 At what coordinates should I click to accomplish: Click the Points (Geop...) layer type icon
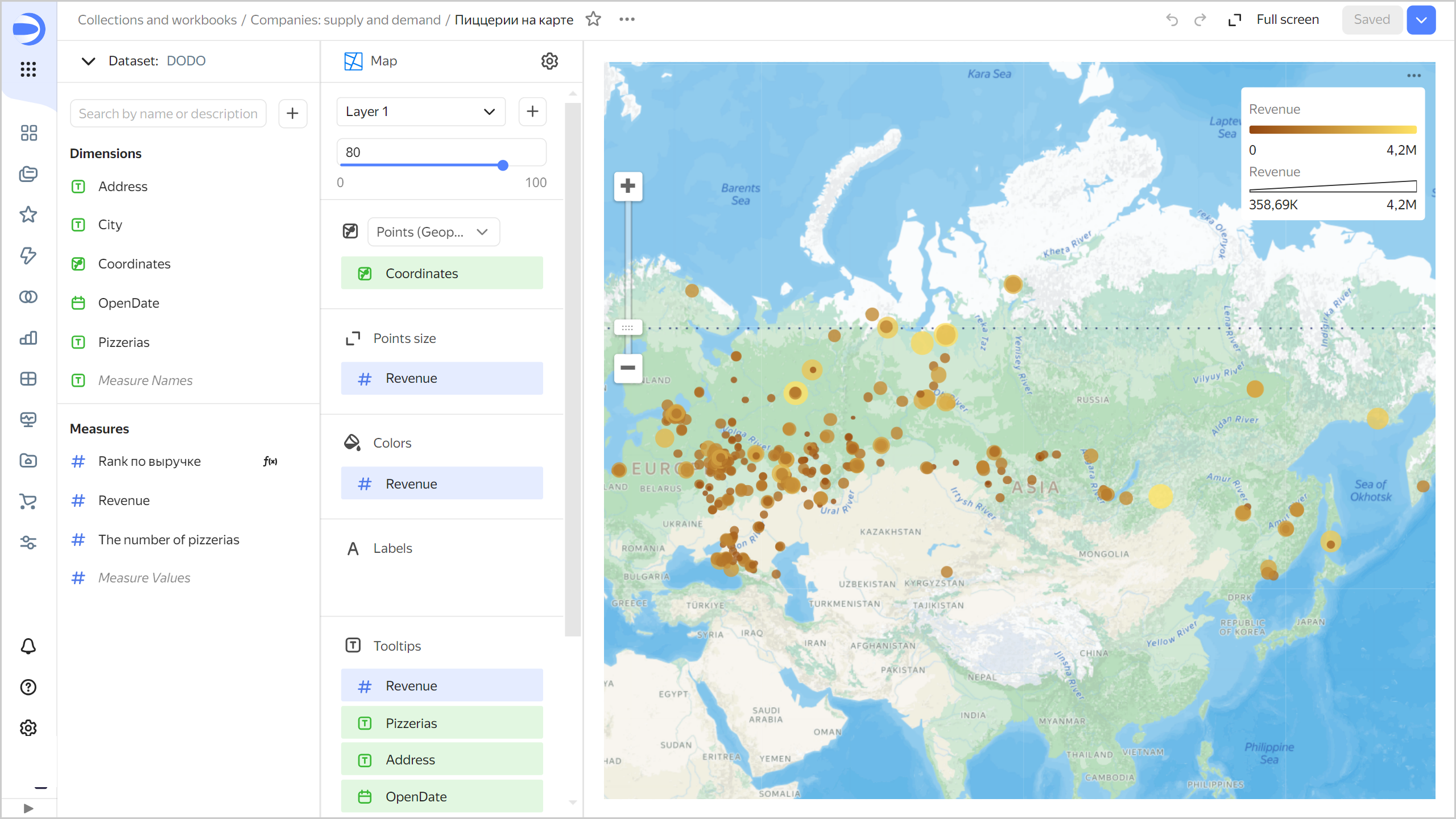point(351,232)
